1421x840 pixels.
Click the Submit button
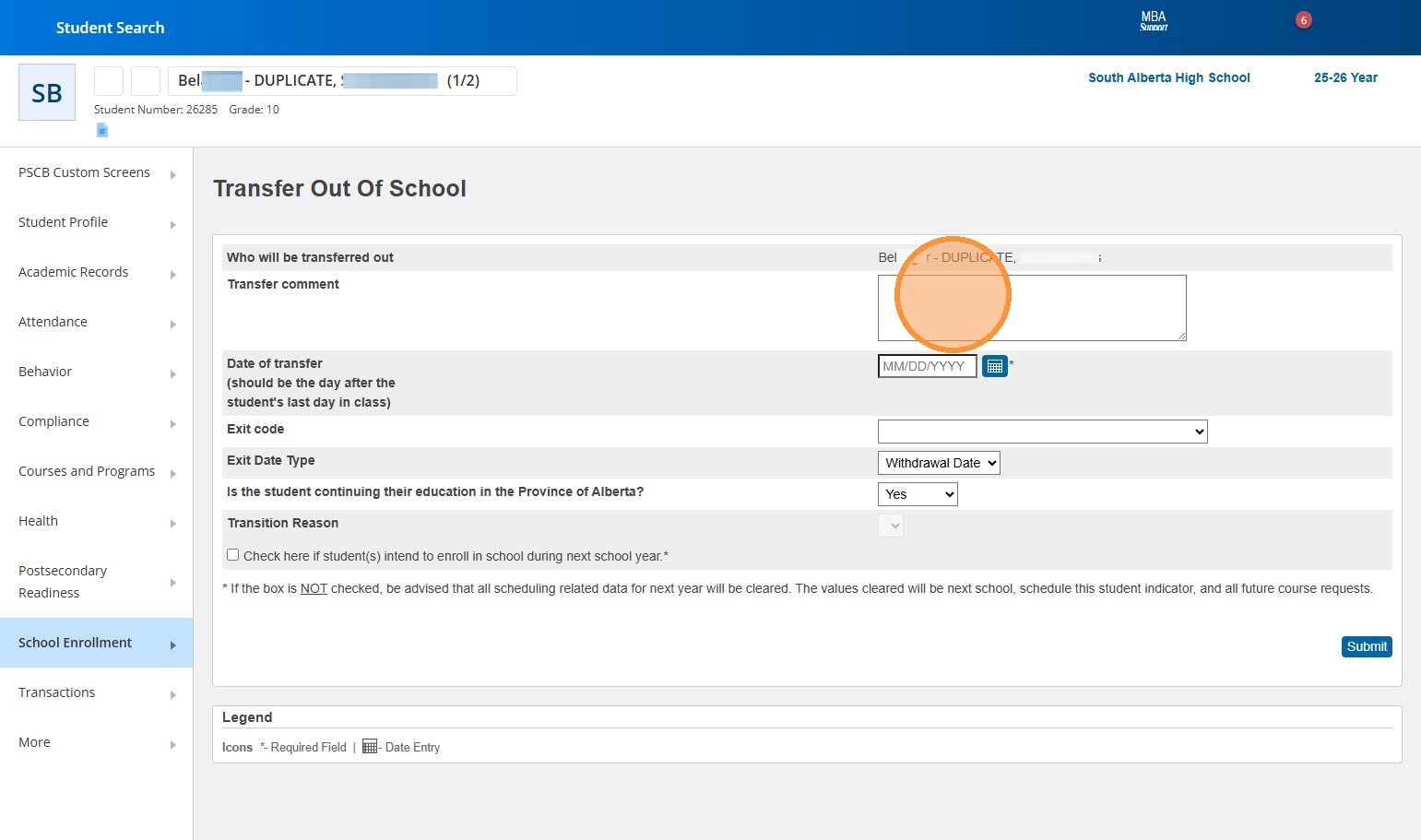pyautogui.click(x=1366, y=646)
